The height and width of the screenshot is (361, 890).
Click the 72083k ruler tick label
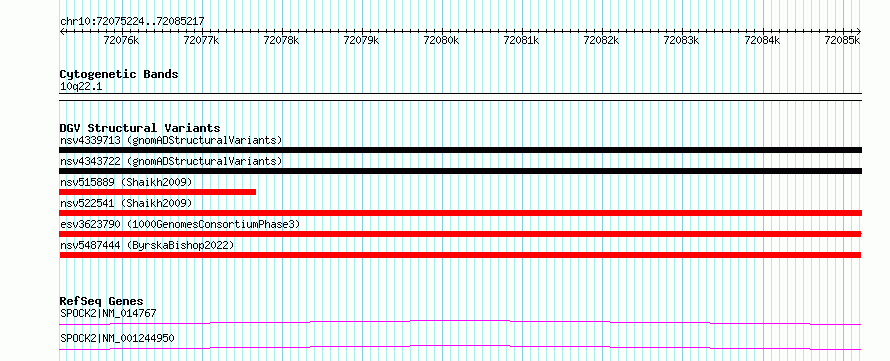pyautogui.click(x=682, y=40)
